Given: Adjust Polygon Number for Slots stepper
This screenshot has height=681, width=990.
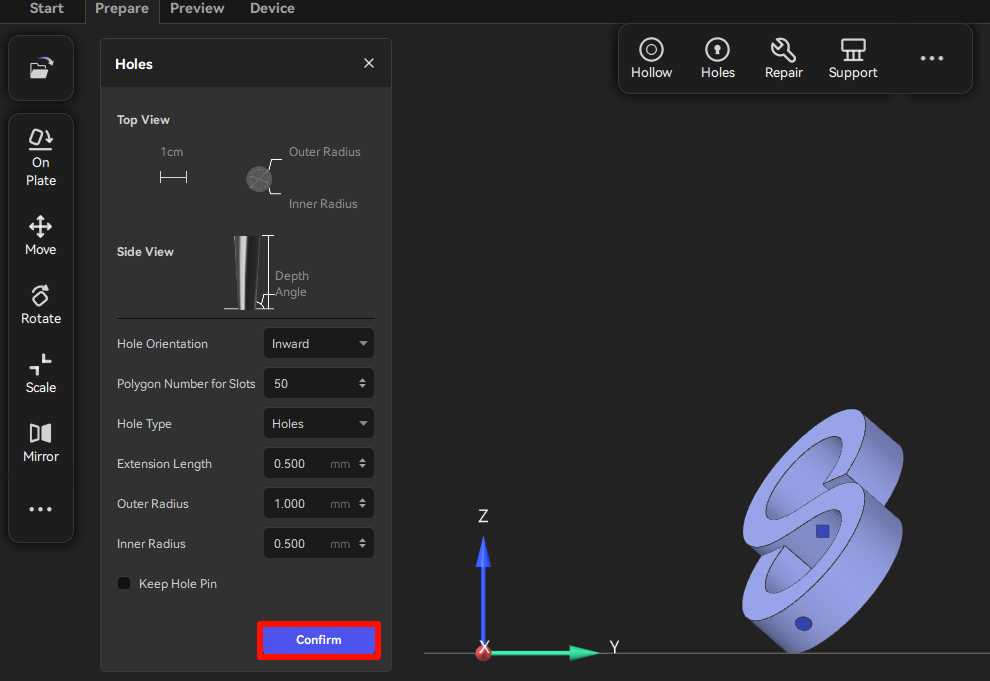Looking at the screenshot, I should coord(362,383).
